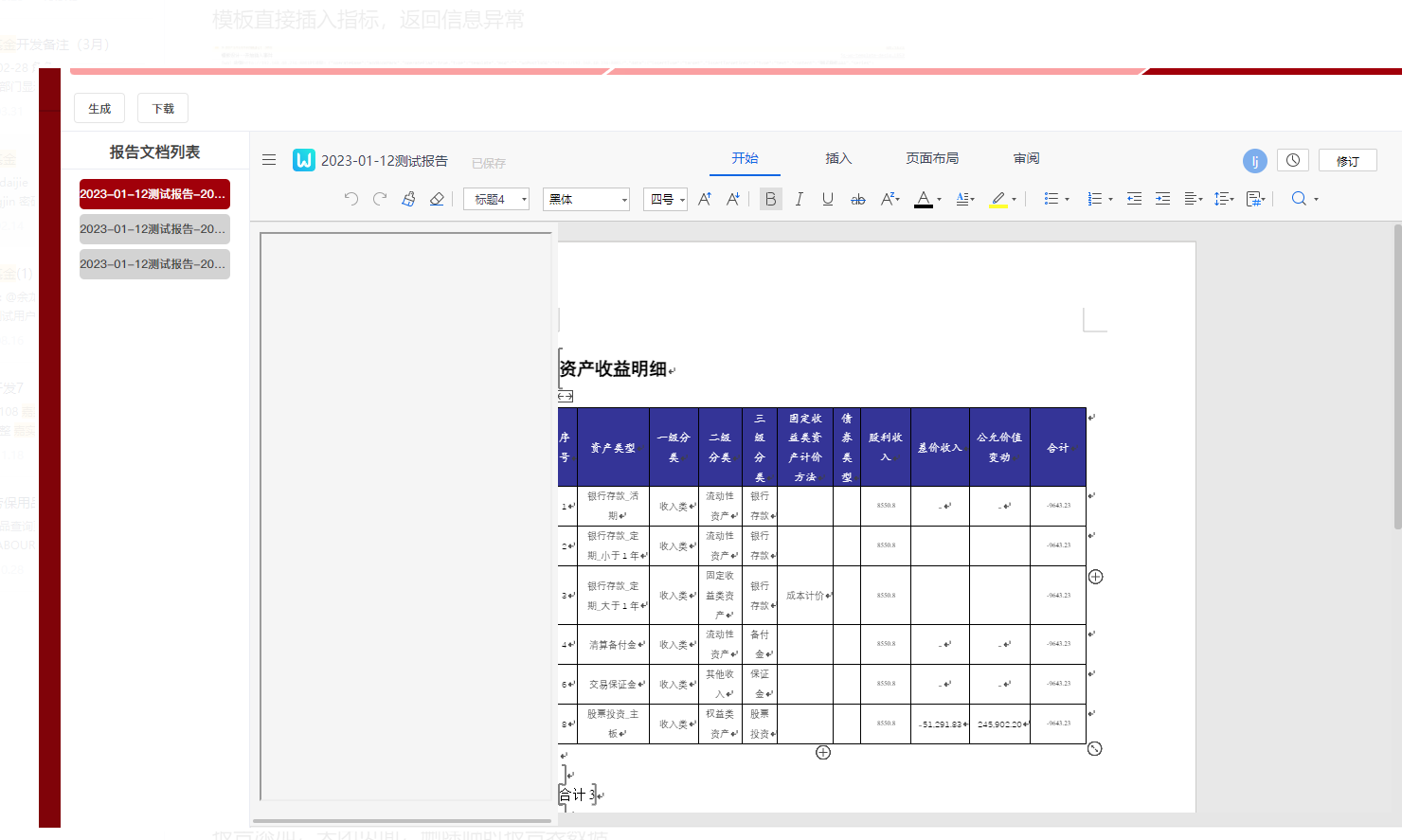Increase font size with the grow-font icon

(704, 199)
